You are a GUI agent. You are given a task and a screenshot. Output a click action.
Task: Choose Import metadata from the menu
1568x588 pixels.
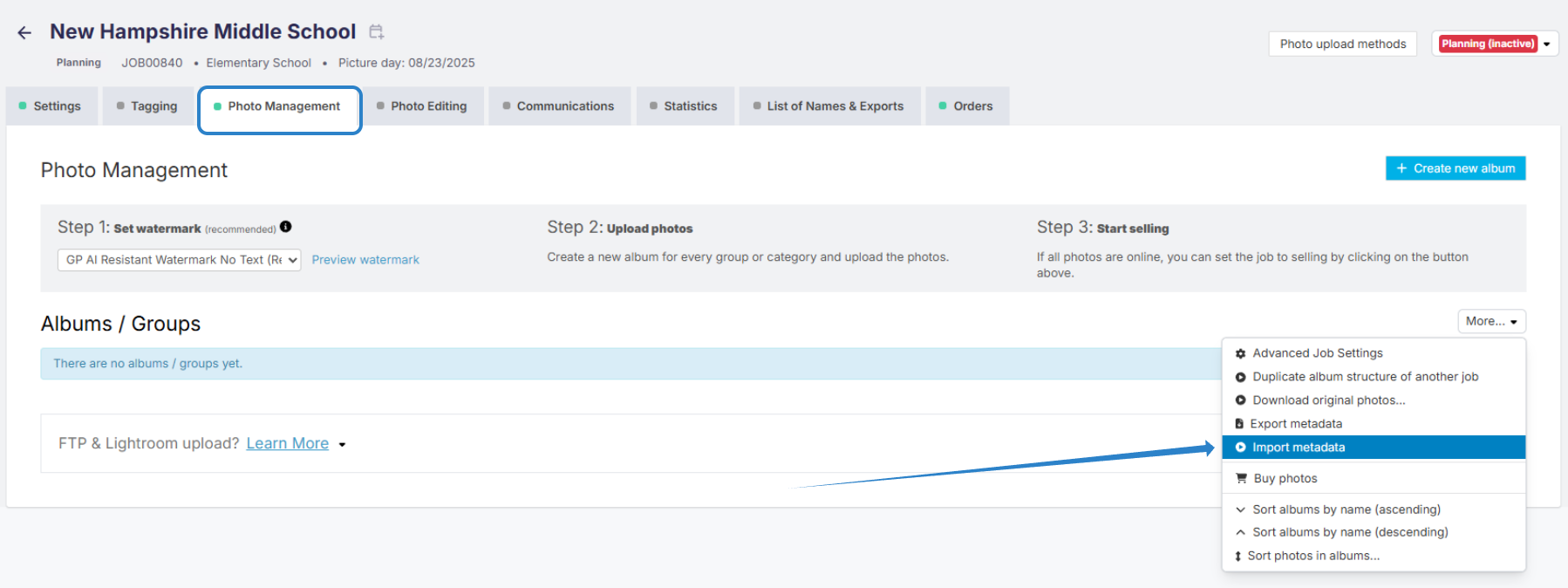click(1374, 448)
